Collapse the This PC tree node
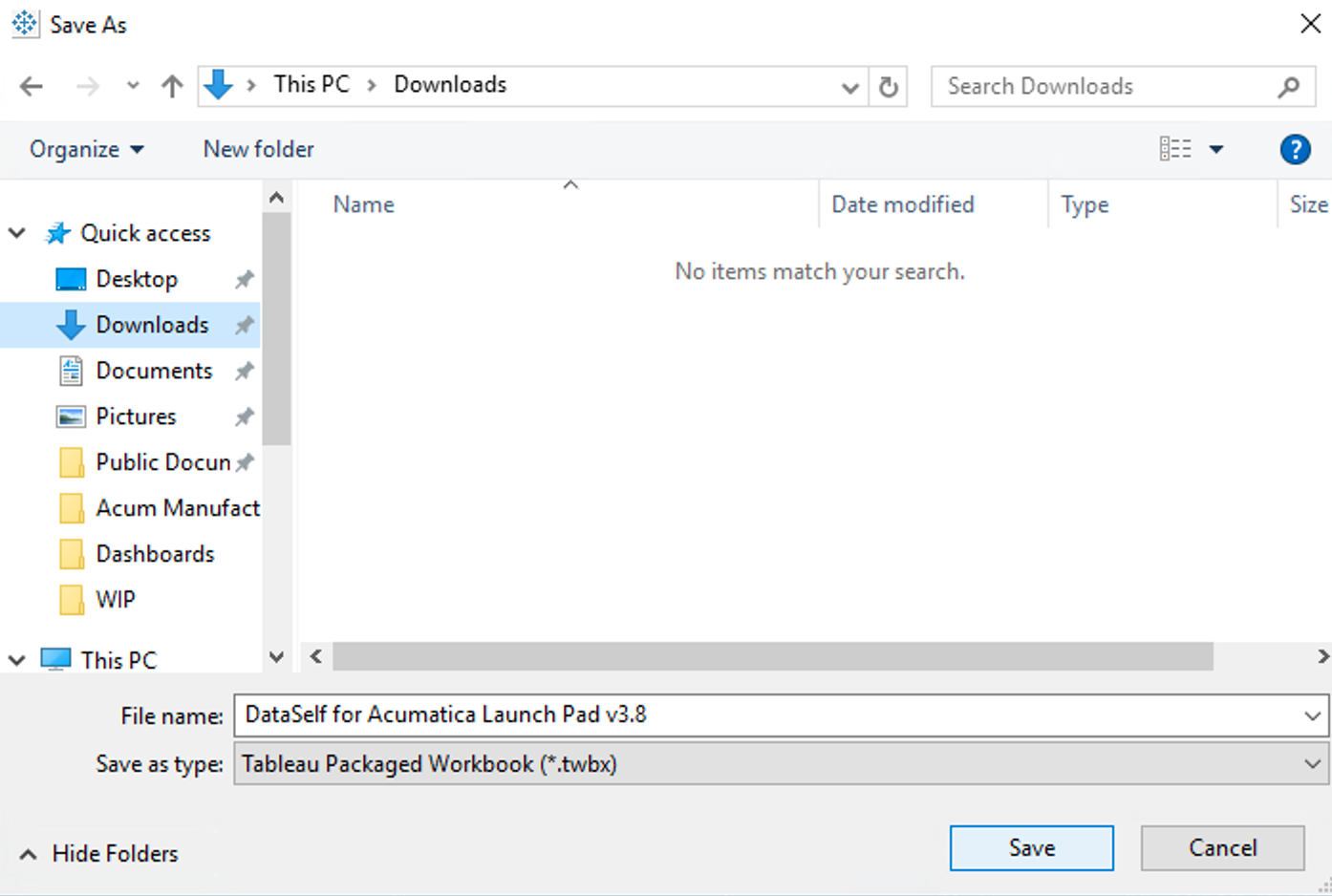Image resolution: width=1332 pixels, height=896 pixels. pyautogui.click(x=17, y=660)
